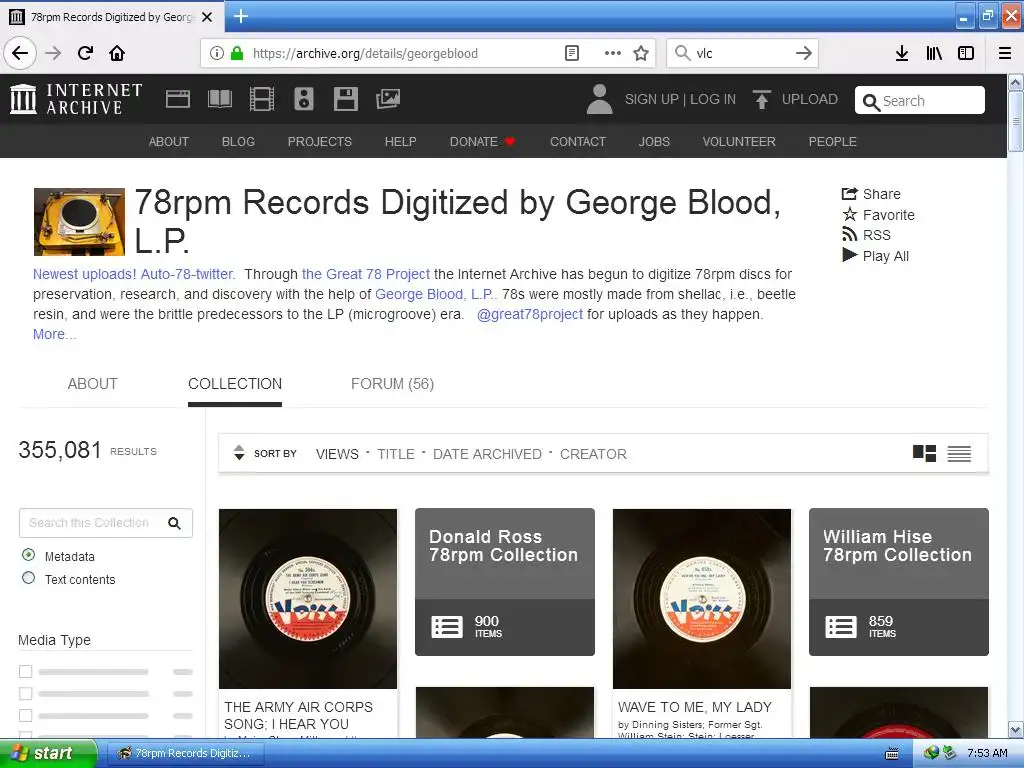The height and width of the screenshot is (768, 1024).
Task: Open the @great78project link
Action: (530, 314)
